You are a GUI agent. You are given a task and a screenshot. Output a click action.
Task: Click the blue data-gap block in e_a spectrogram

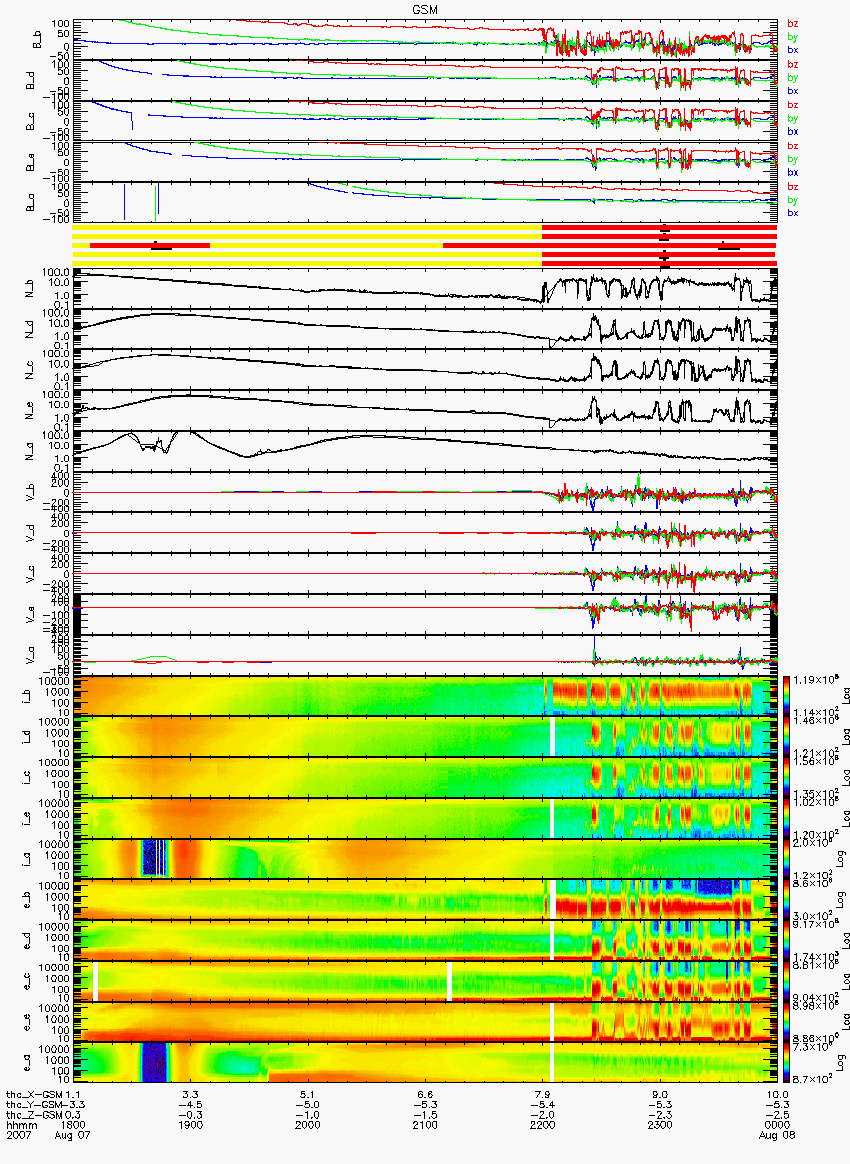[154, 1064]
